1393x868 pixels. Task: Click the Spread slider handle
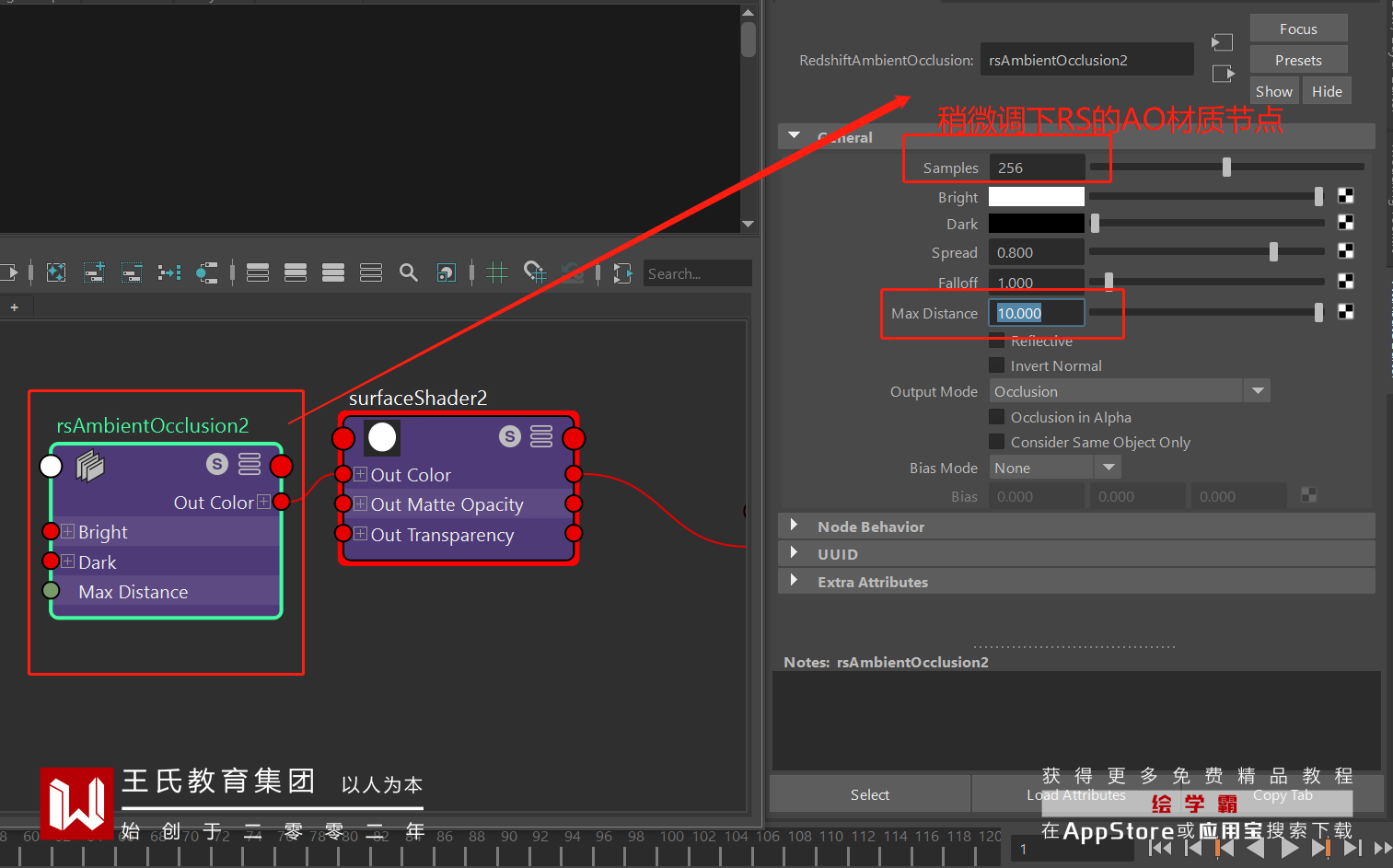tap(1273, 251)
